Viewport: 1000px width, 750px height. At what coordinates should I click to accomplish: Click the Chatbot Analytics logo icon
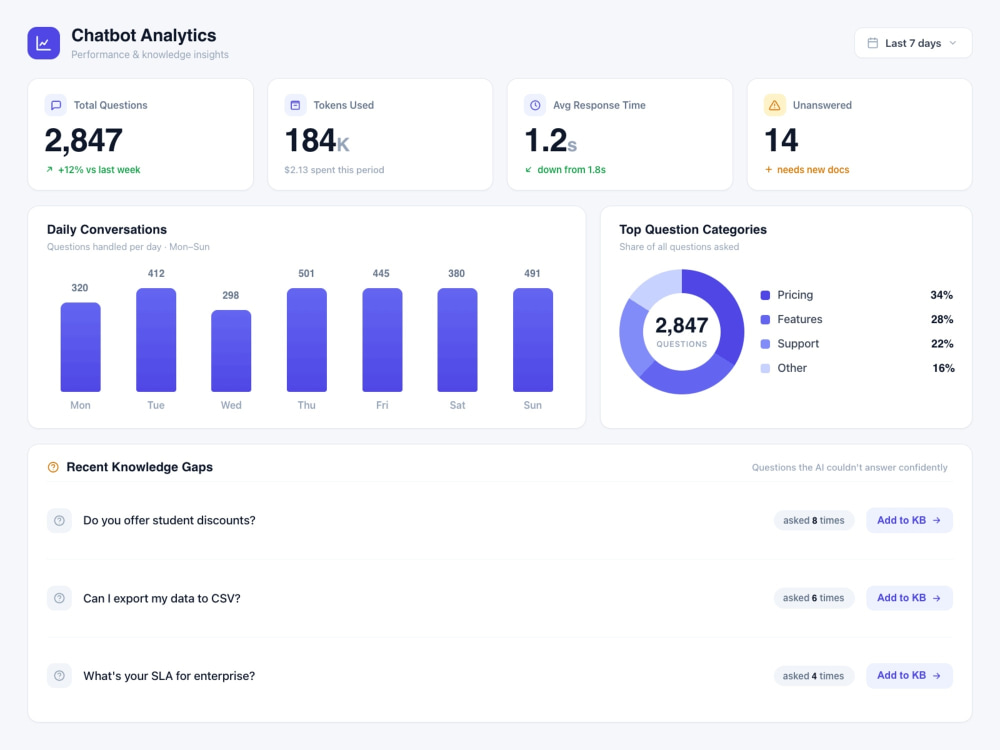43,43
